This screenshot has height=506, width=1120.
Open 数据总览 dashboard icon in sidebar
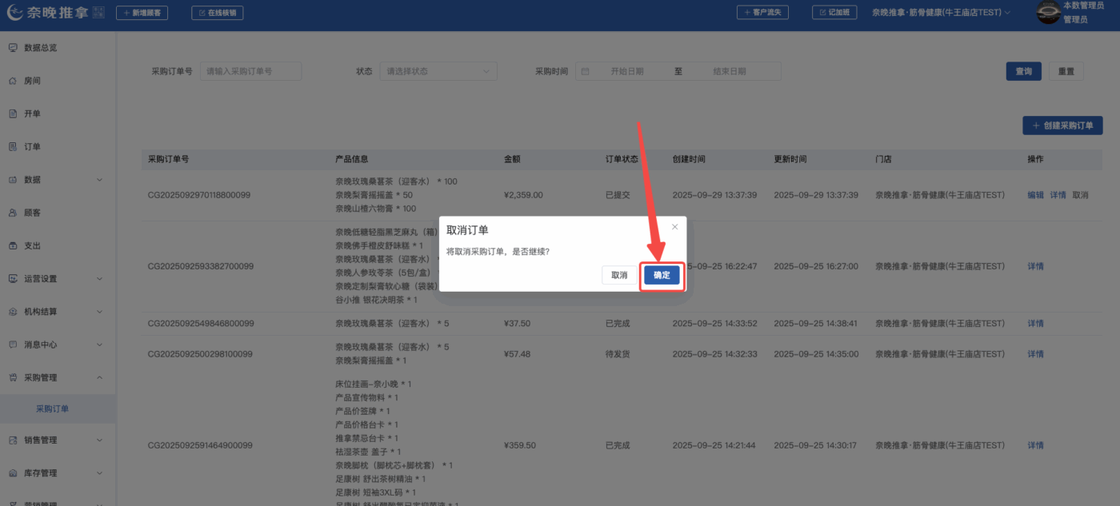pos(12,48)
